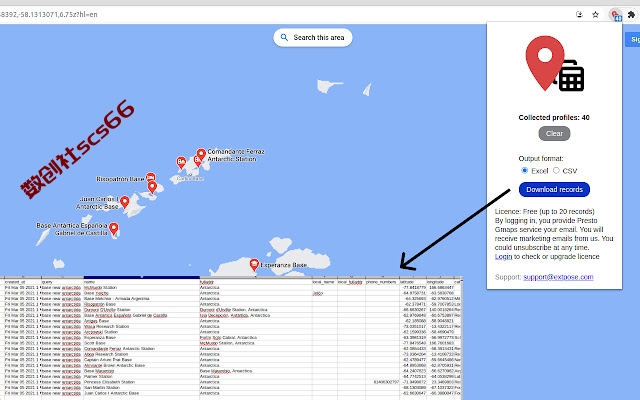Click the 'phone_numbers' column header in spreadsheet
Viewport: 640px width, 400px height.
pos(382,282)
